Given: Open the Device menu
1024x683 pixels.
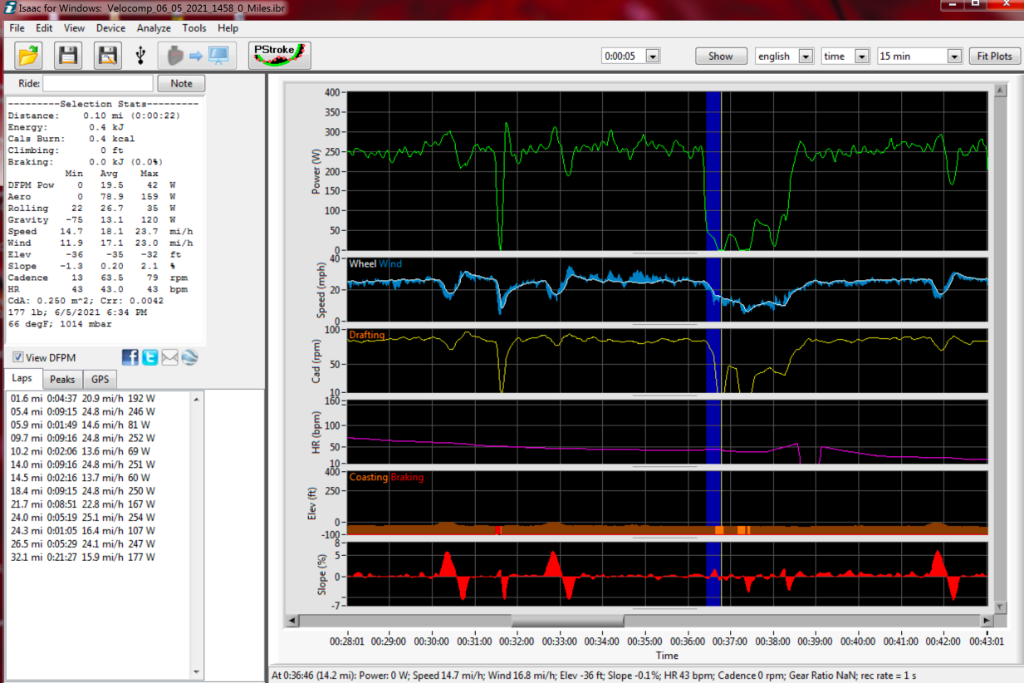Looking at the screenshot, I should click(x=110, y=28).
